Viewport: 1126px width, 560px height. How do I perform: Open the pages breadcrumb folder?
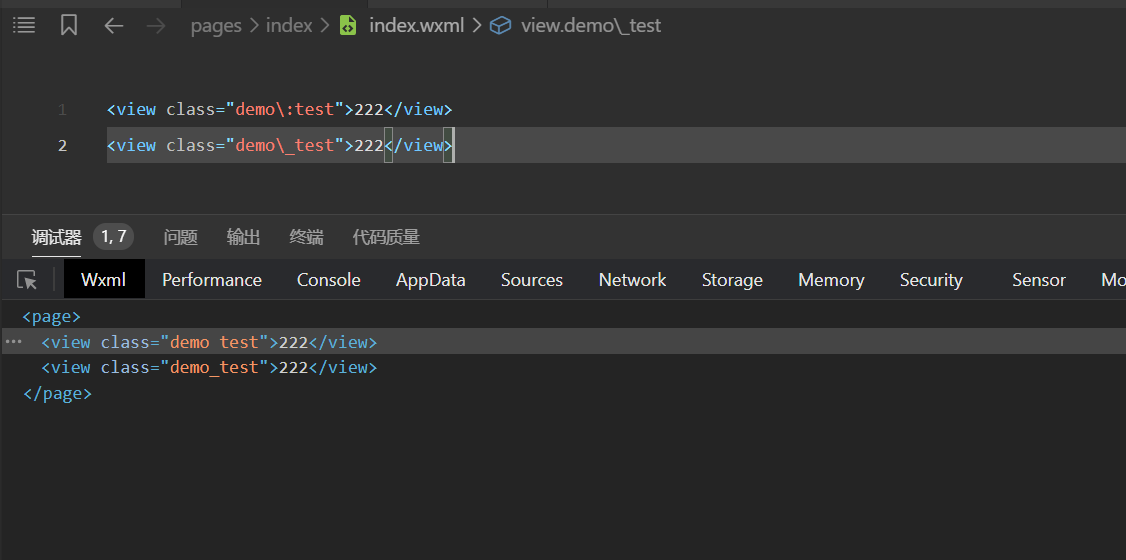pos(216,26)
